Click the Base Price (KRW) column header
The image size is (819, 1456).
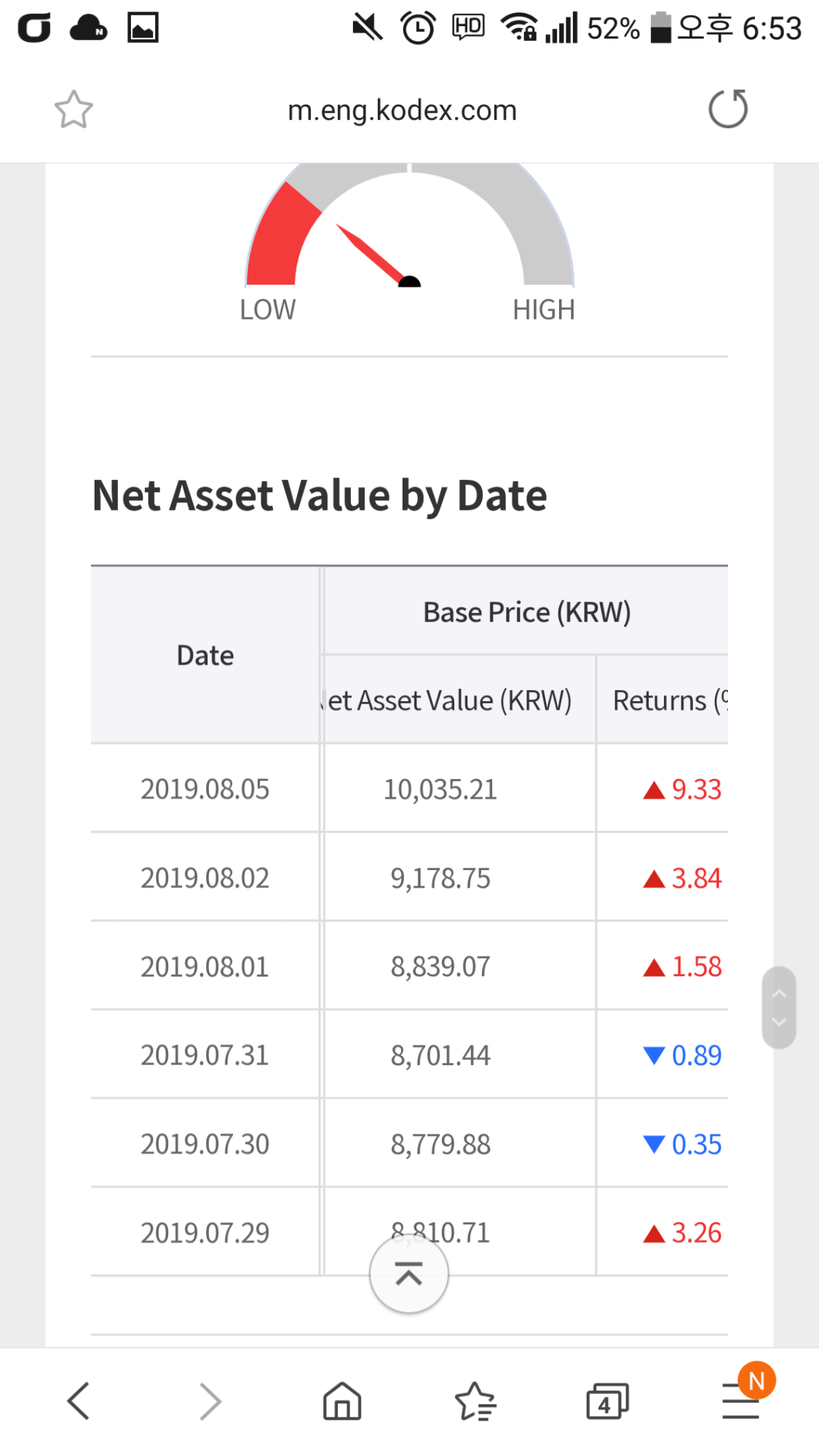(x=526, y=612)
